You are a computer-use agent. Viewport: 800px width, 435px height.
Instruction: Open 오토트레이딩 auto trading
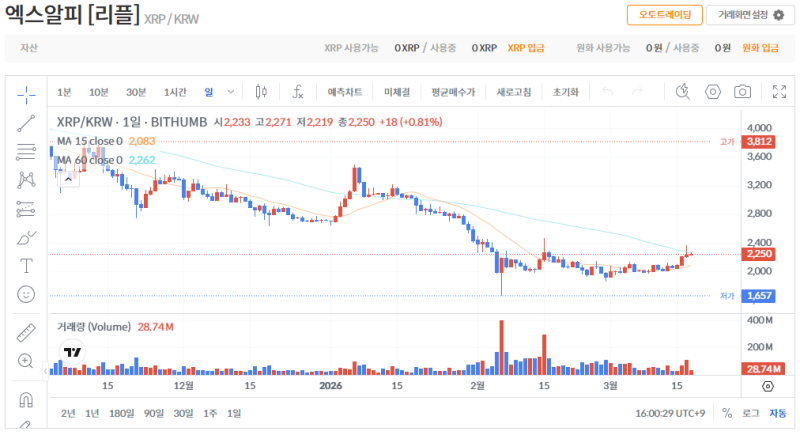665,15
